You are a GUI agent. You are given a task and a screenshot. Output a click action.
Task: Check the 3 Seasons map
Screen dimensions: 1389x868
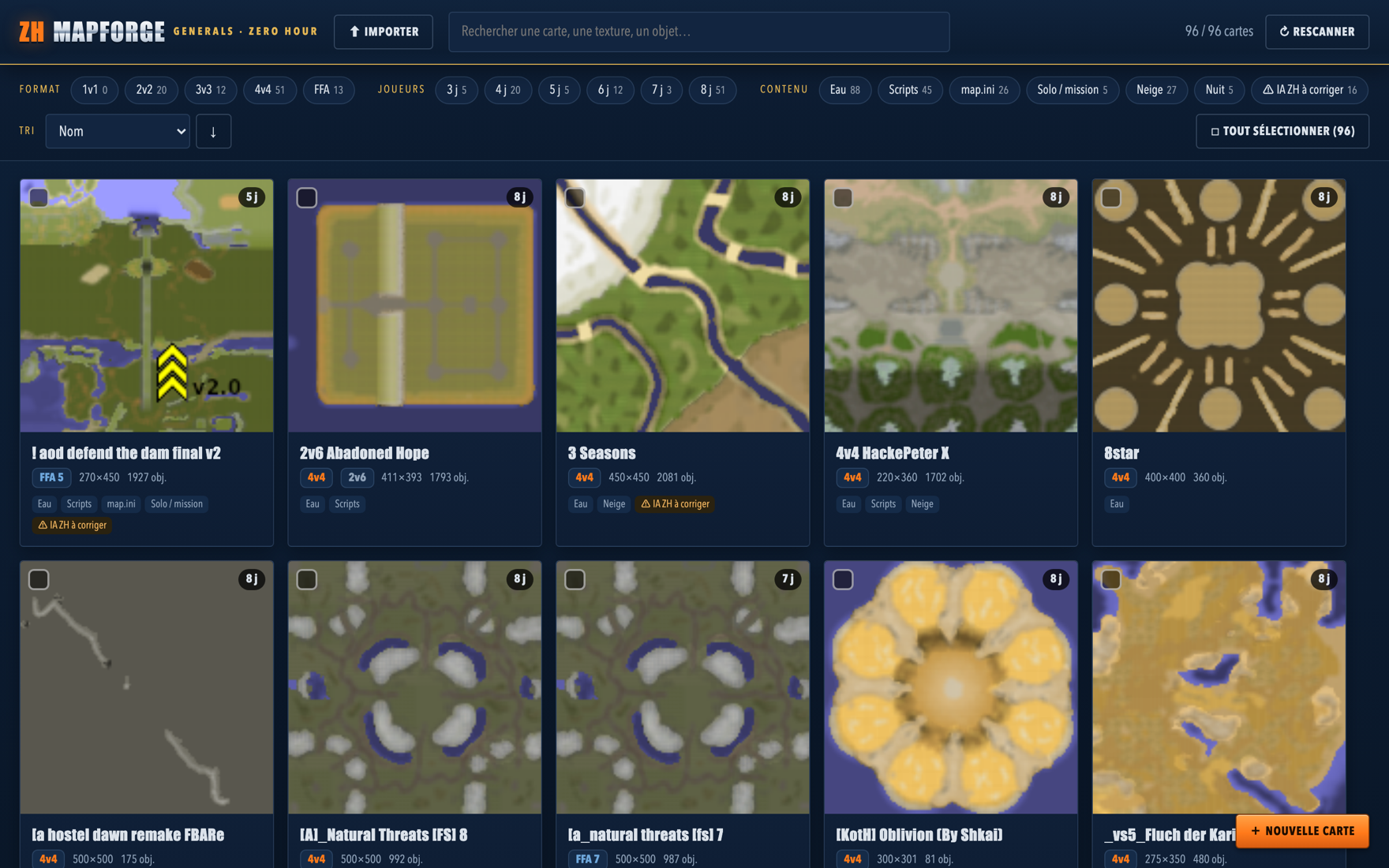[575, 197]
